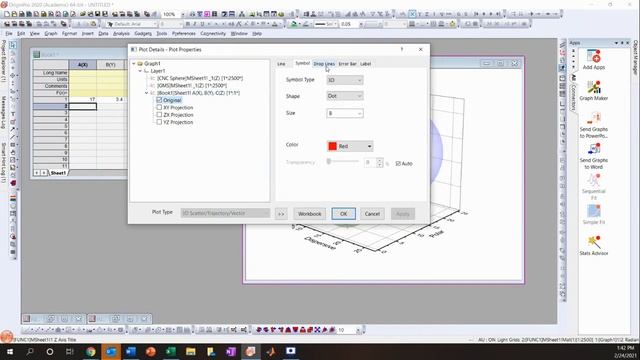Open the Shape dropdown
The height and width of the screenshot is (360, 640).
(345, 96)
